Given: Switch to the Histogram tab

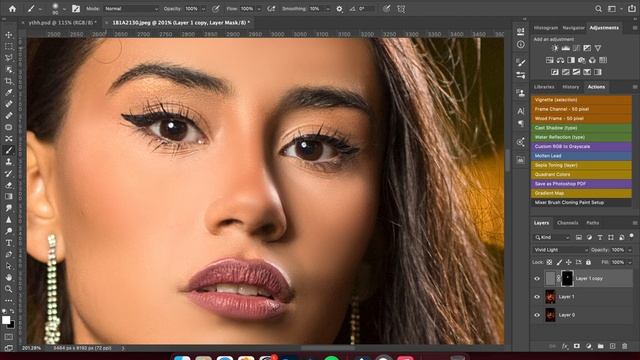Looking at the screenshot, I should tap(546, 28).
